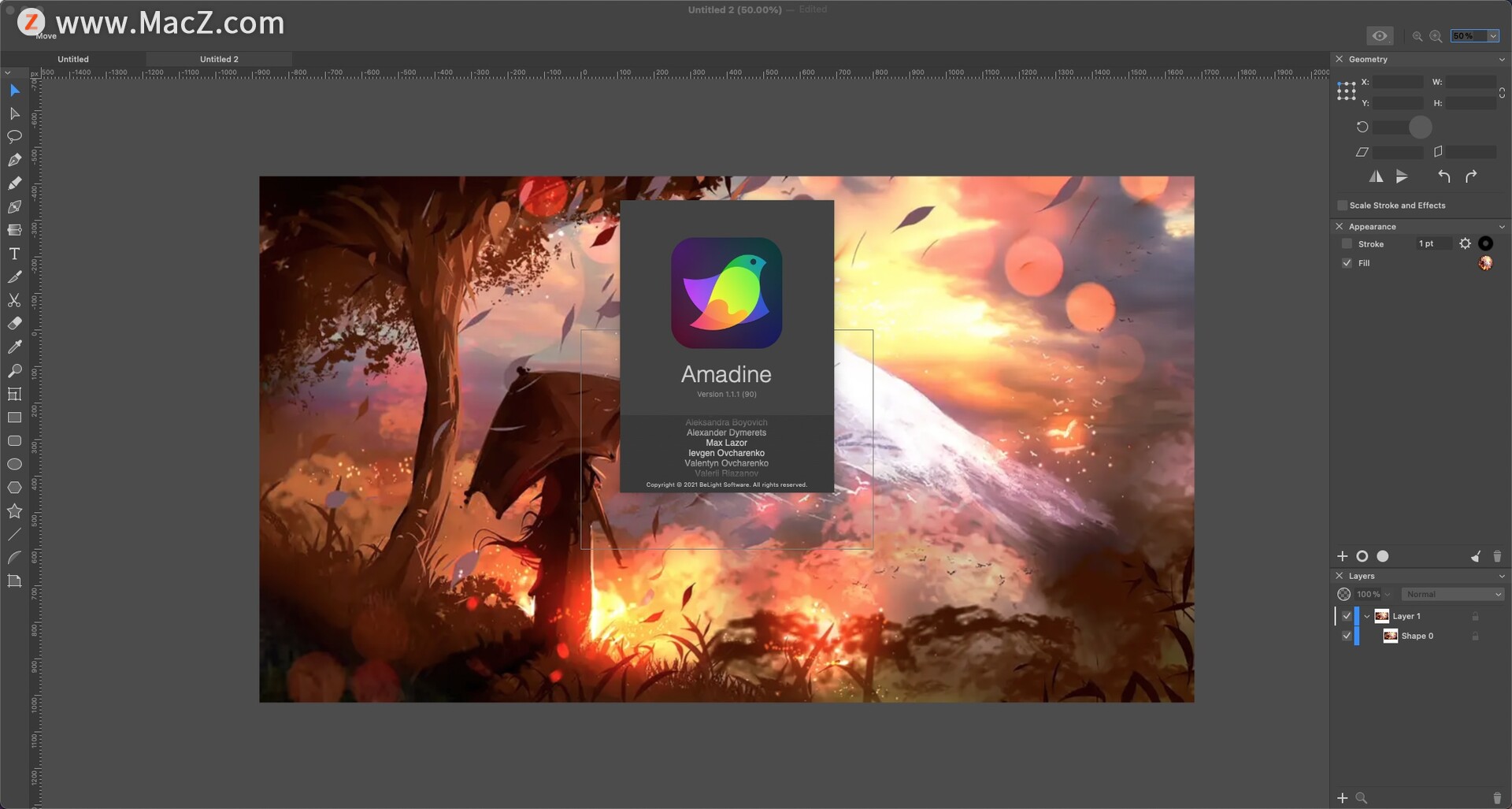Screen dimensions: 1512x809
Task: Zoom in with toolbar magnifier plus
Action: (1436, 36)
